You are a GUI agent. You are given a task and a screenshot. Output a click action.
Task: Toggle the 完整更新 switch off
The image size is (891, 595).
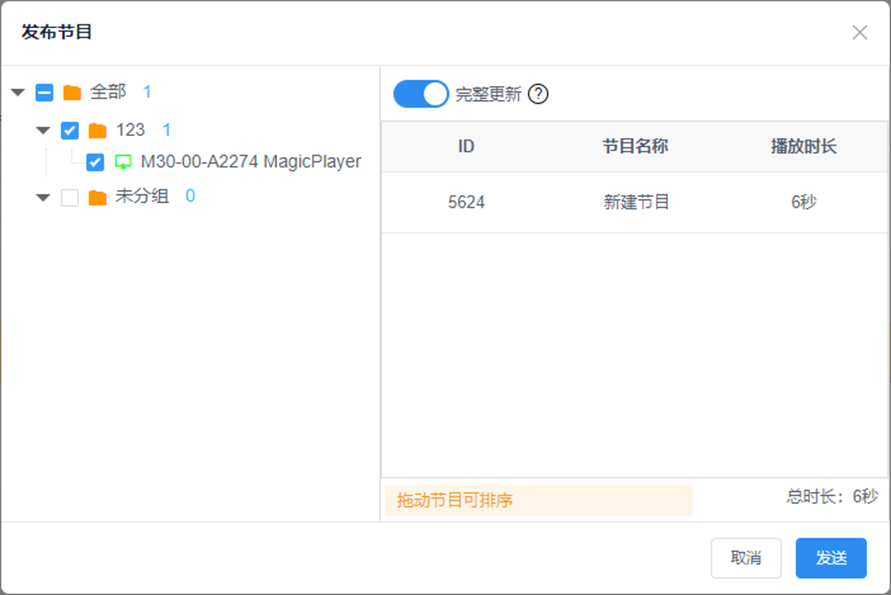(421, 94)
